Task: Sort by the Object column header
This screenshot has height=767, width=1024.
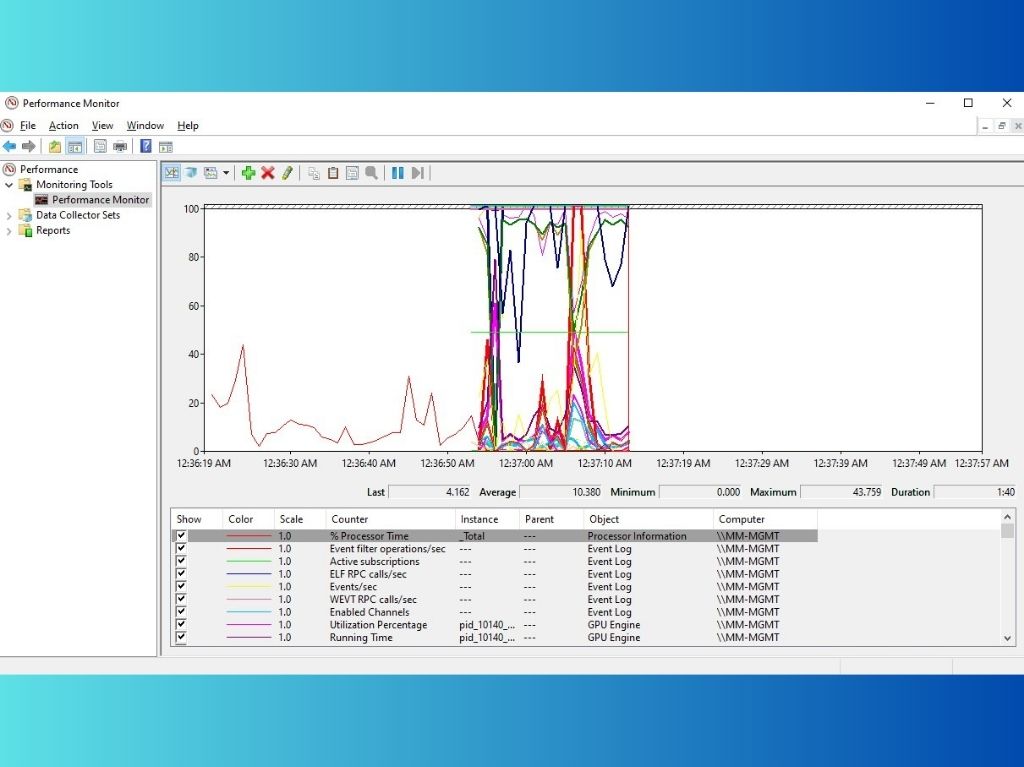Action: 648,519
